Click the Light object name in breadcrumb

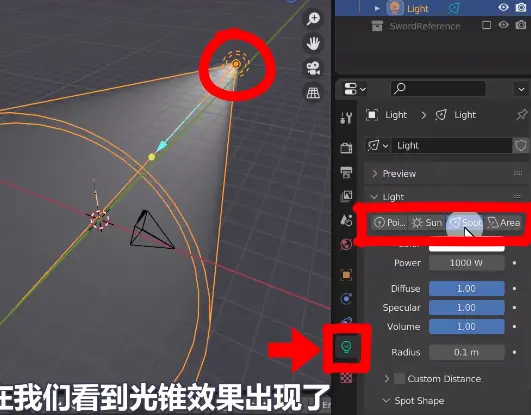396,115
